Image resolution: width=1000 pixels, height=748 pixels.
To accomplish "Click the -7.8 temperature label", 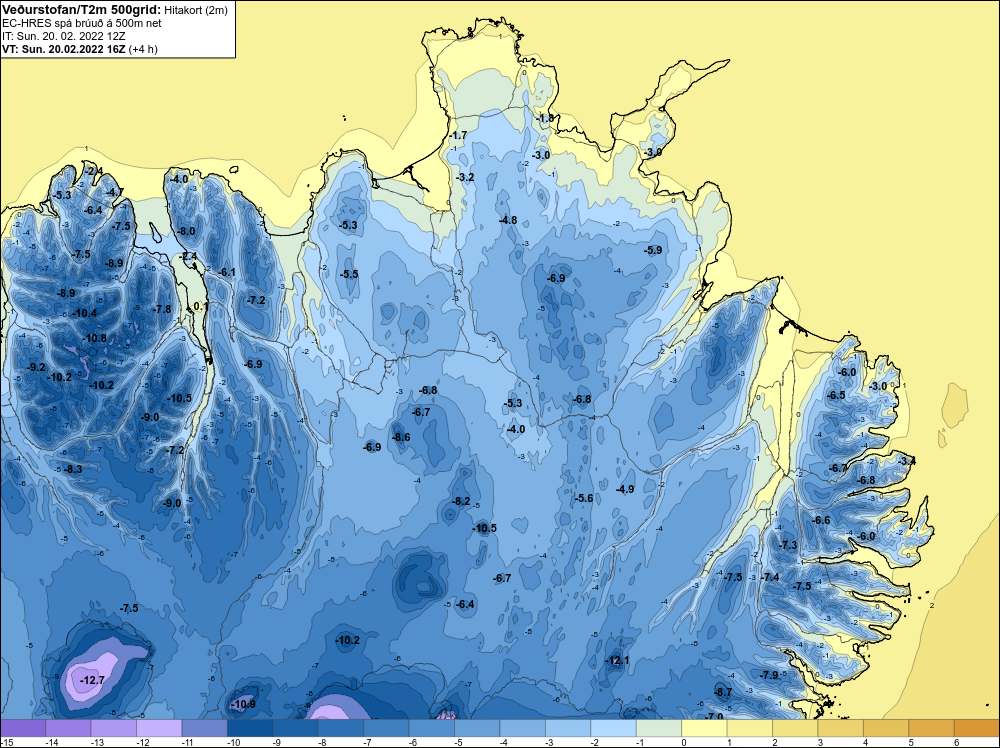I will point(162,309).
